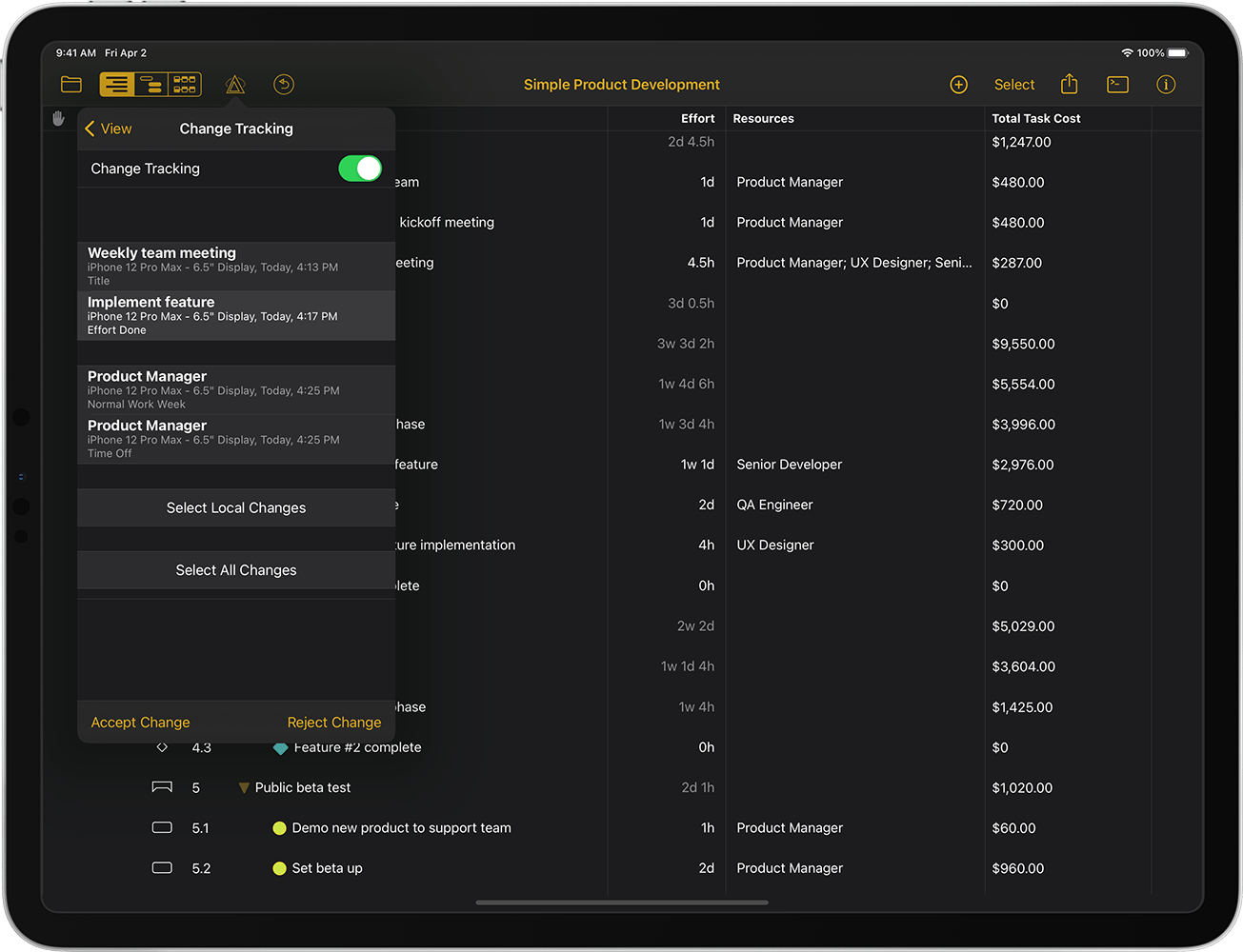Tap the Feature #2 complete task name

(x=358, y=747)
